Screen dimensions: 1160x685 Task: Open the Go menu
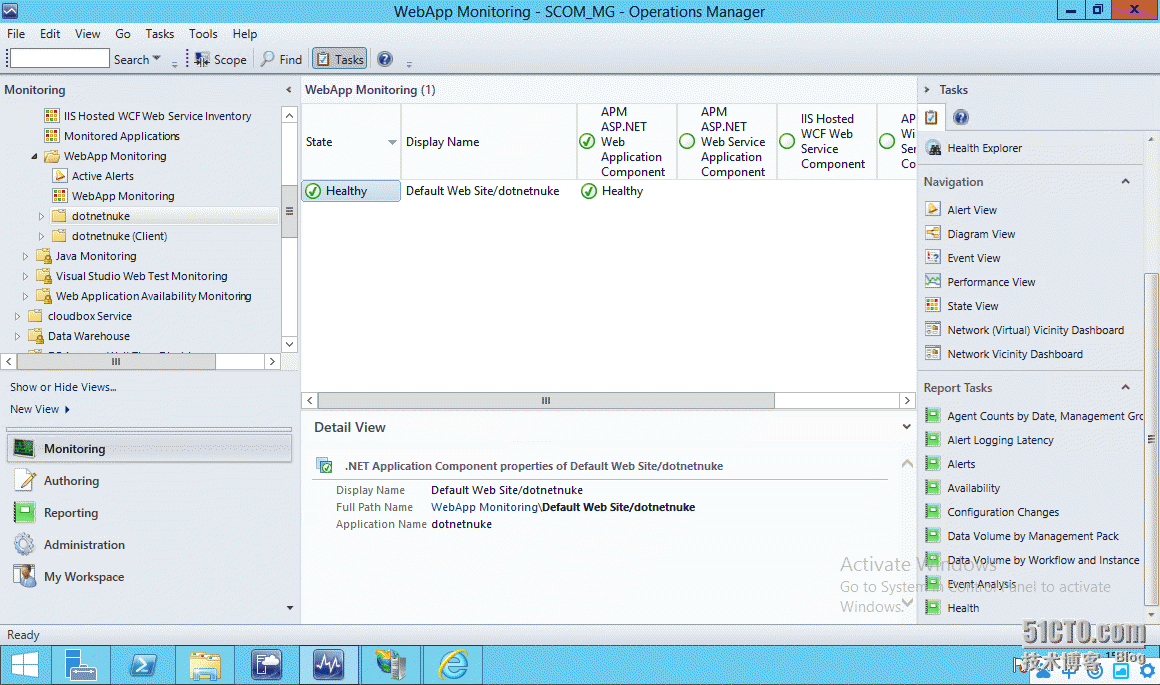pyautogui.click(x=123, y=34)
